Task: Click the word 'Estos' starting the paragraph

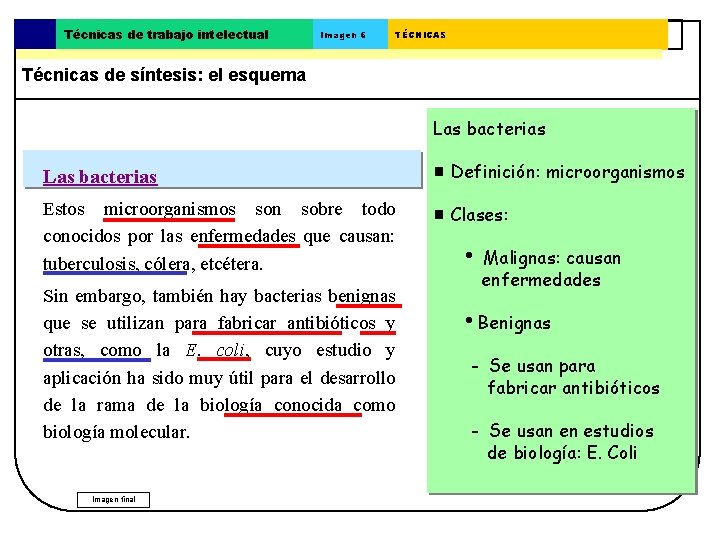Action: point(64,209)
